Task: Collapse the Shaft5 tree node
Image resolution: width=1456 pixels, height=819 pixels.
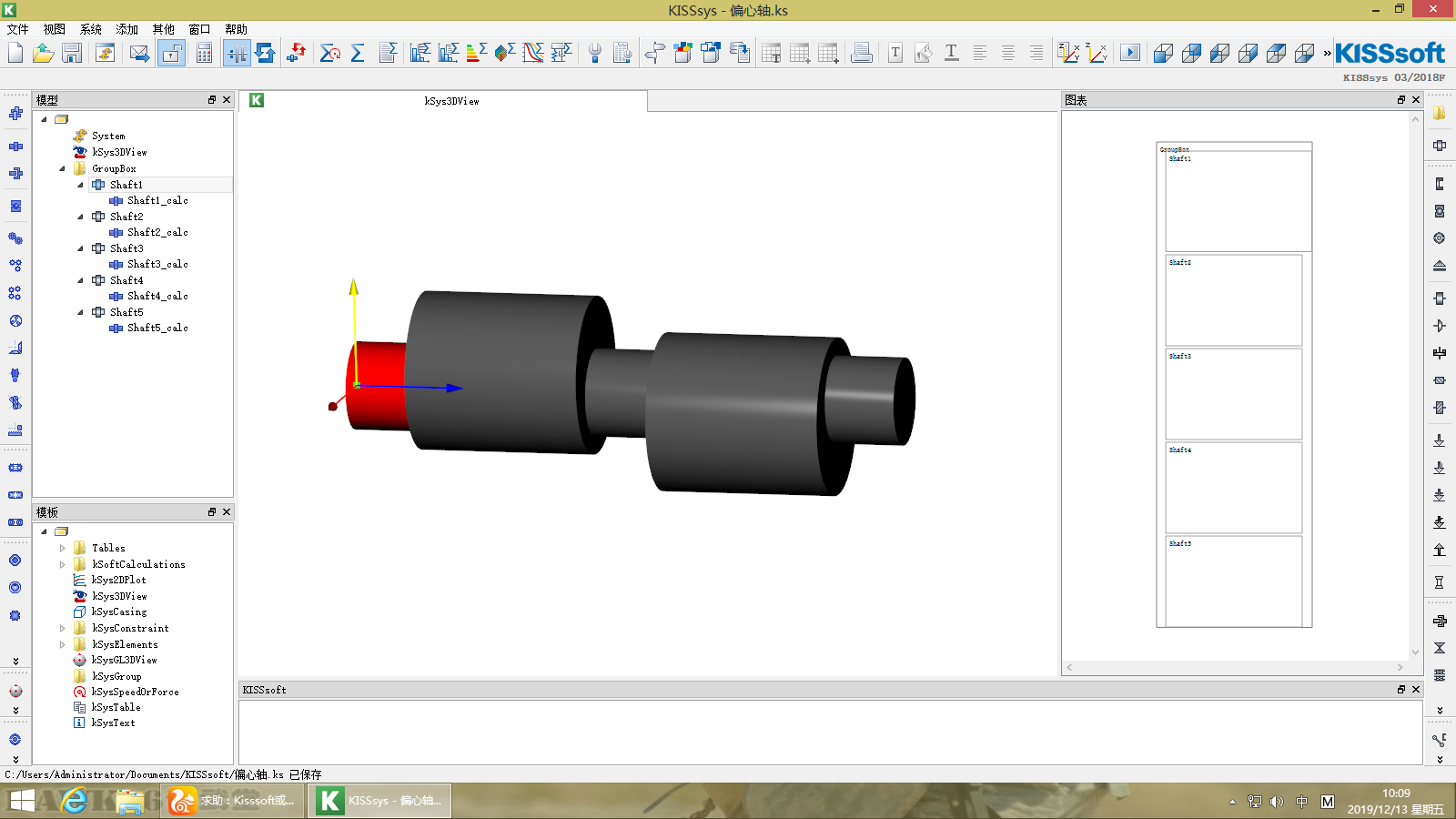Action: [80, 312]
